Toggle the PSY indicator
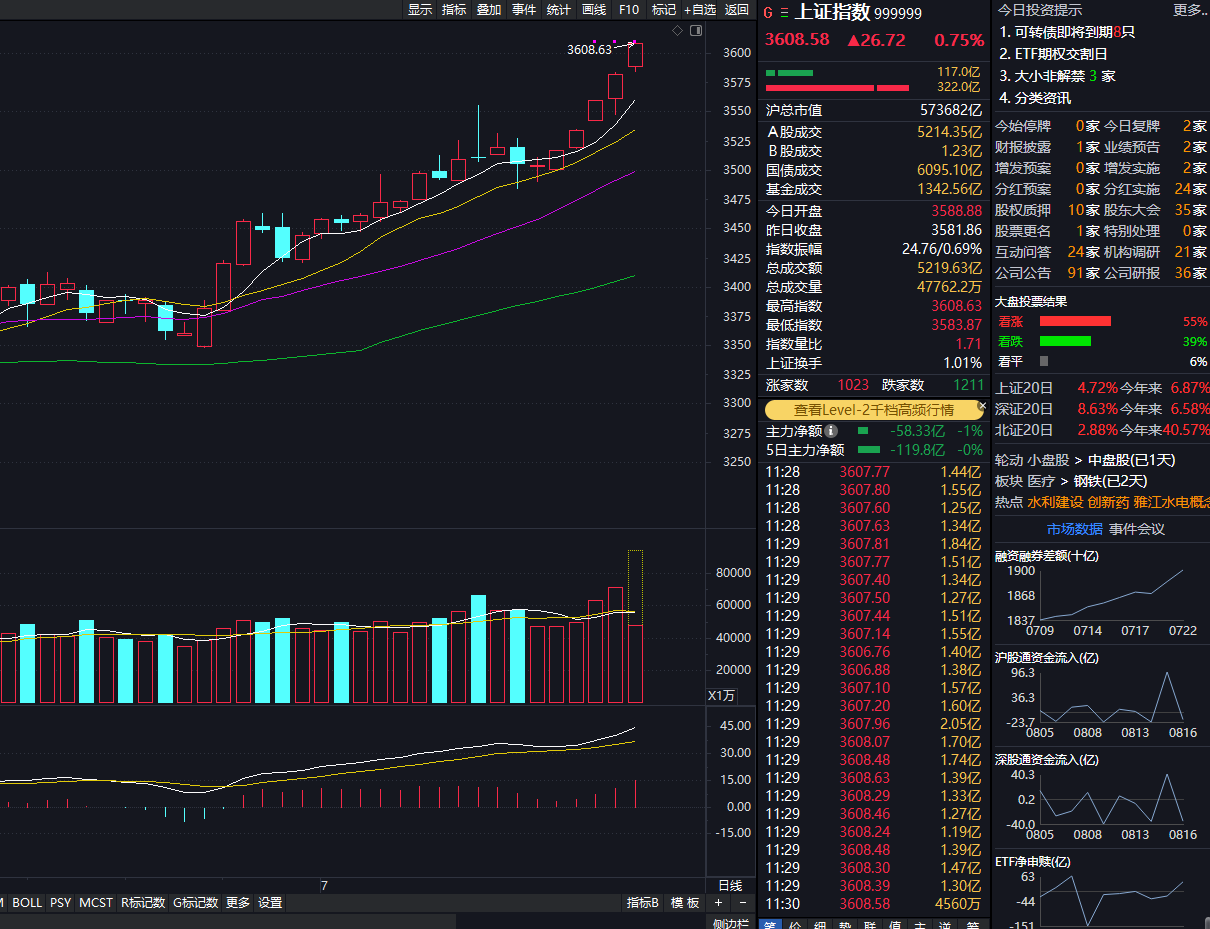 60,903
